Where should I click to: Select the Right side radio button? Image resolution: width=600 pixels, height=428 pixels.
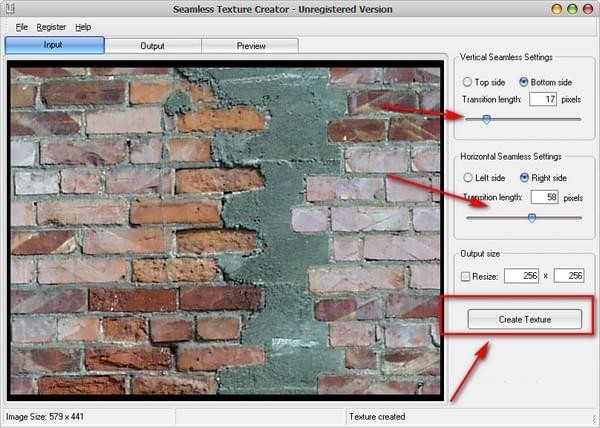click(524, 177)
